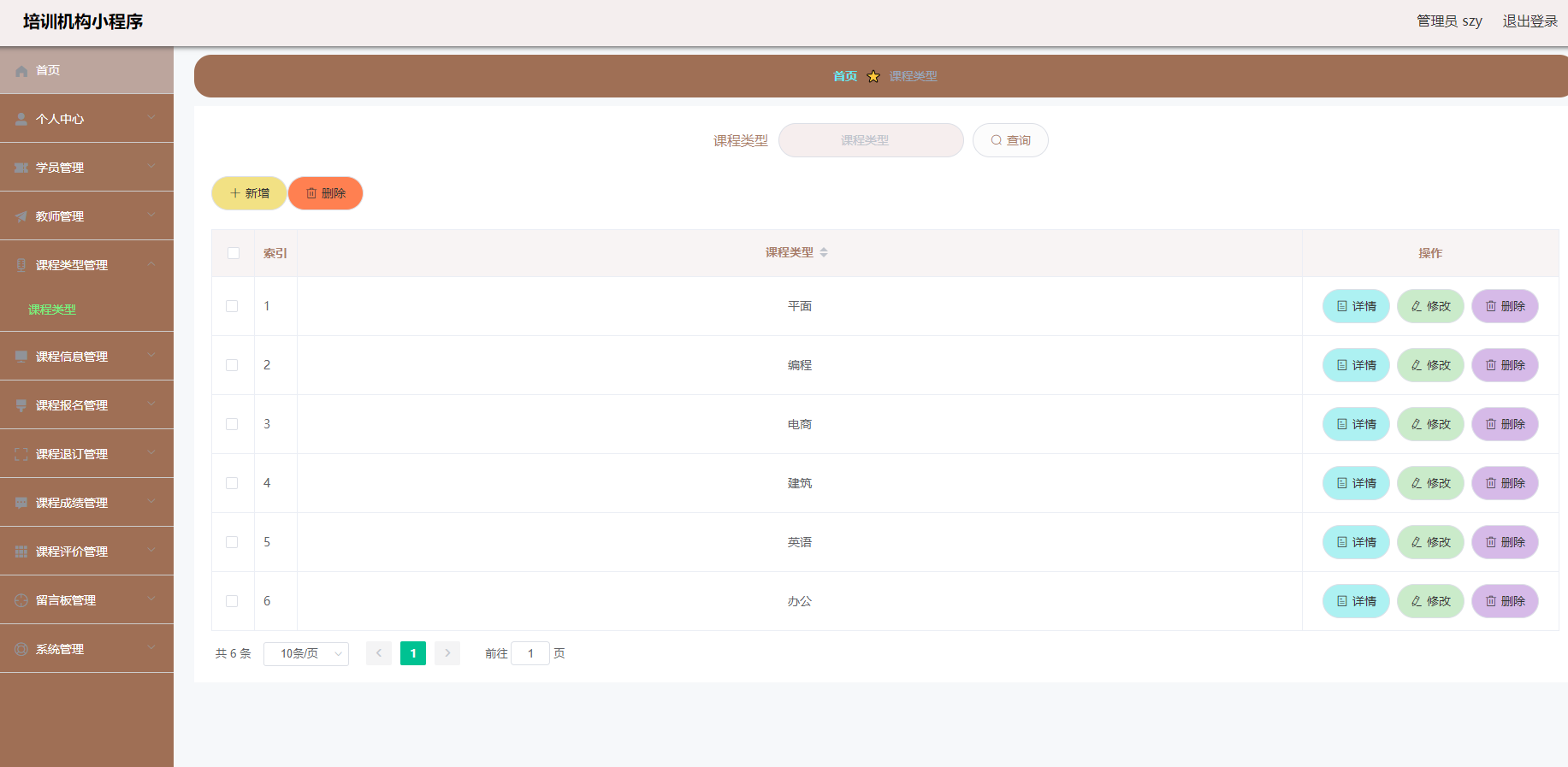Select 课程类型 submenu item in sidebar

(x=52, y=310)
